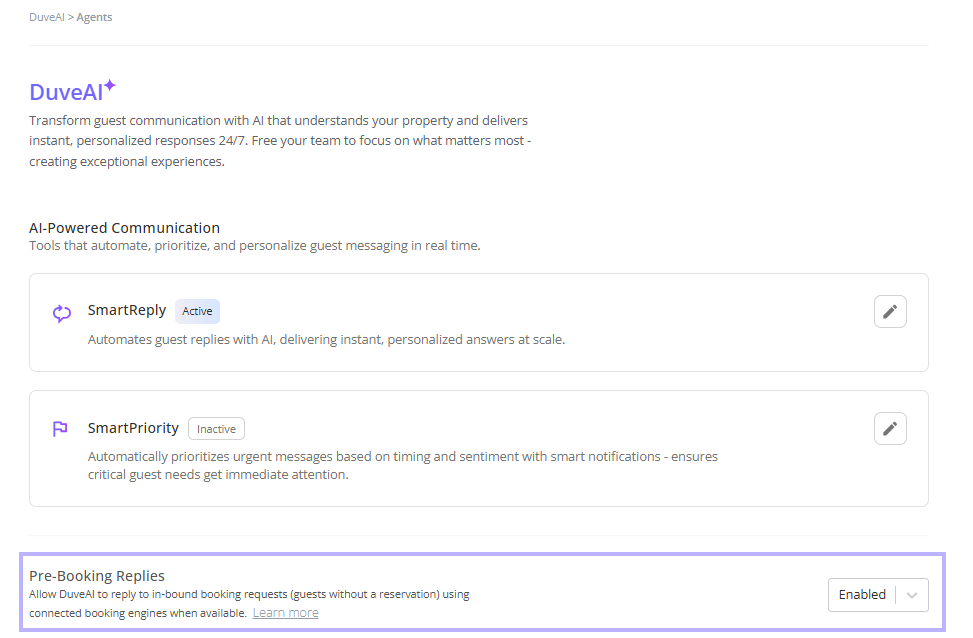
Task: Click the 'Tools that automate, prioritize' subtitle
Action: [x=255, y=246]
